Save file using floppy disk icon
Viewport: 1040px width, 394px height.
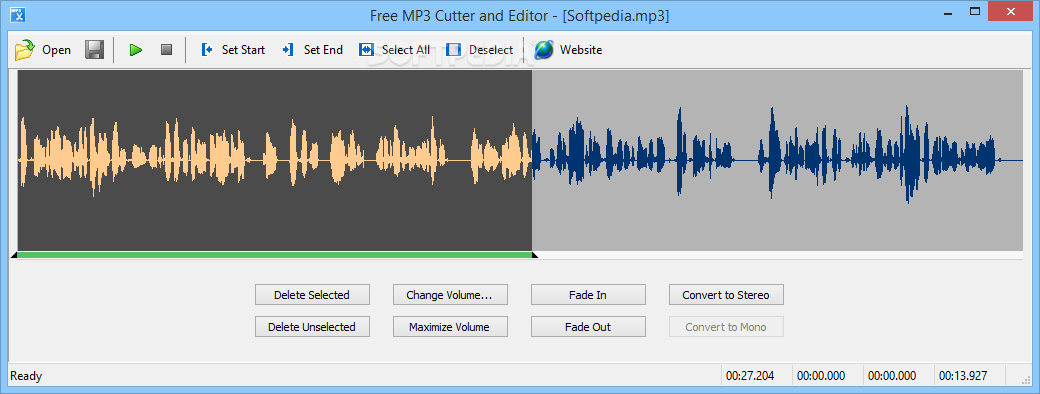94,50
